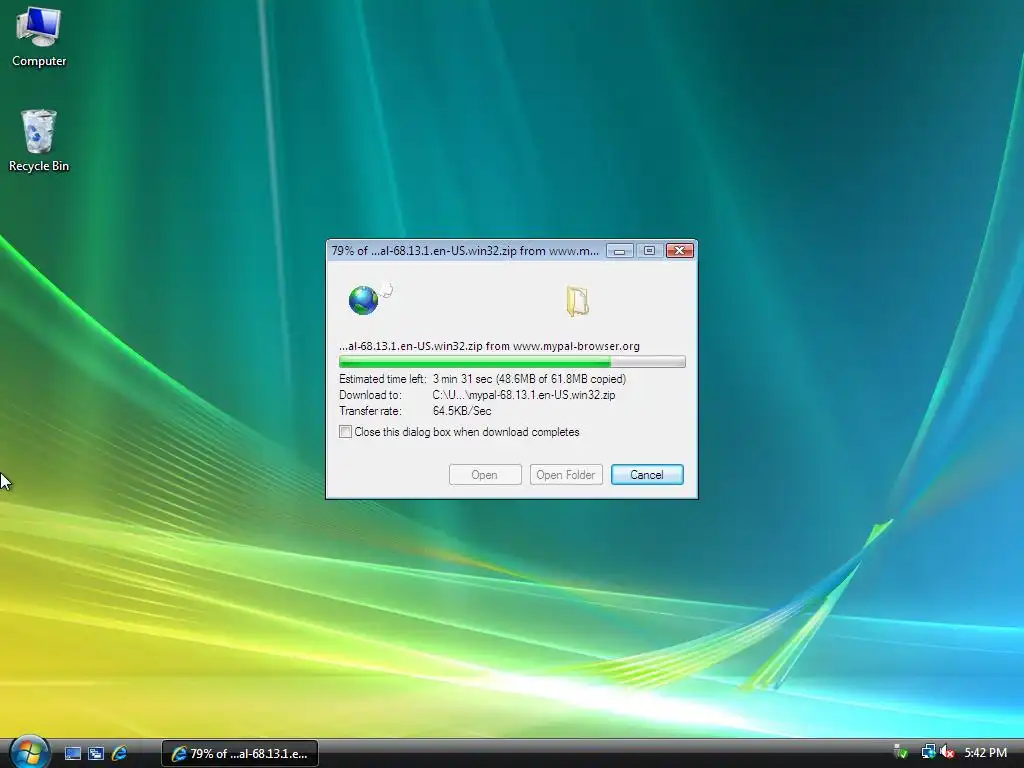Maximize the download dialog window
The height and width of the screenshot is (768, 1024).
[650, 251]
